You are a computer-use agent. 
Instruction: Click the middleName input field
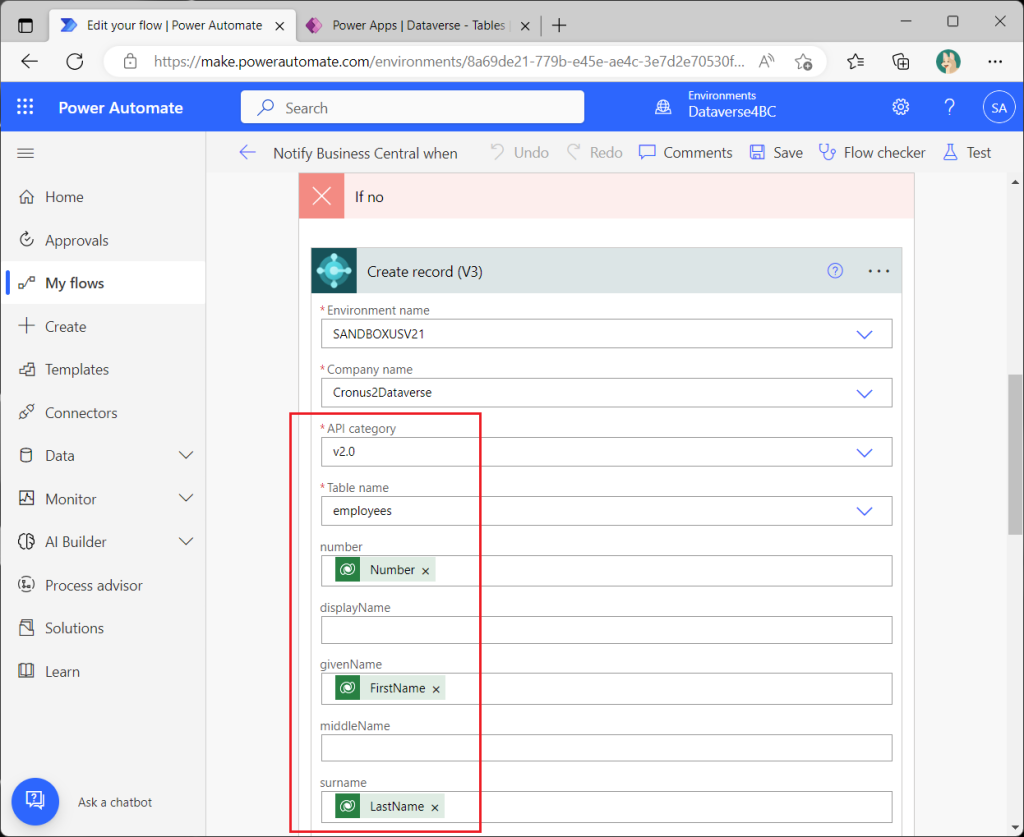click(x=606, y=748)
